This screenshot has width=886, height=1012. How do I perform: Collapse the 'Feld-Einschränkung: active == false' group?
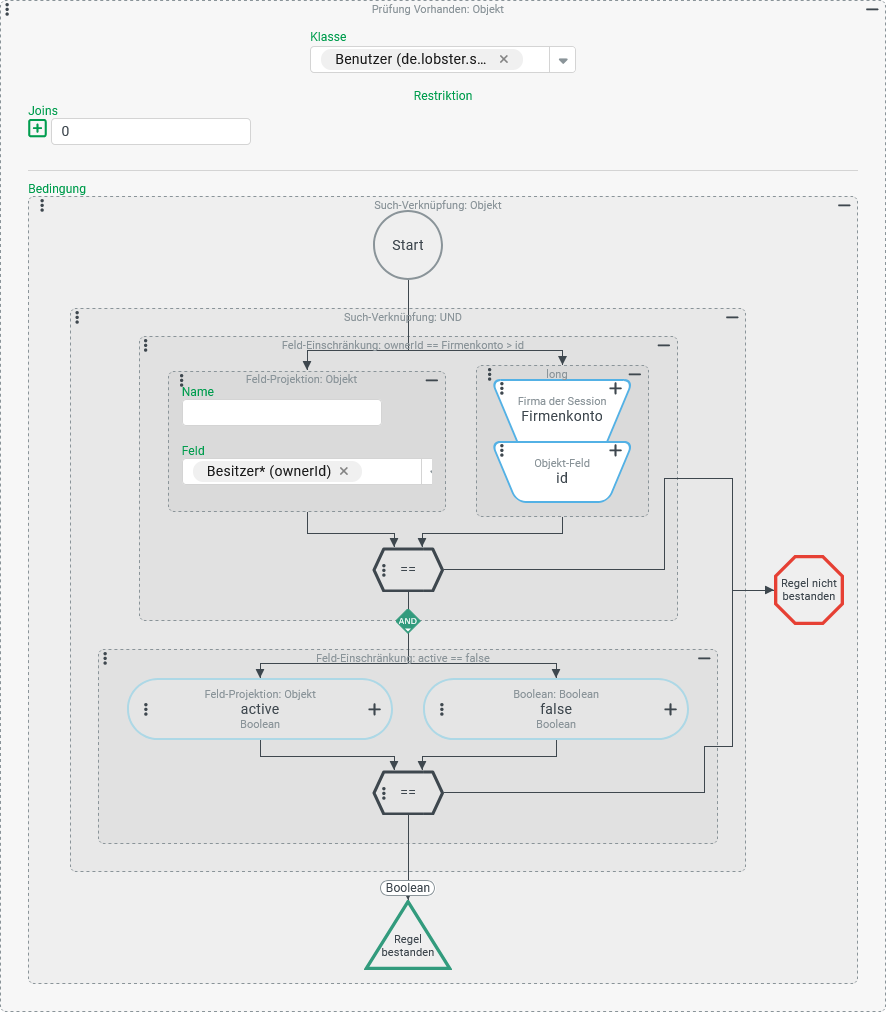[704, 658]
